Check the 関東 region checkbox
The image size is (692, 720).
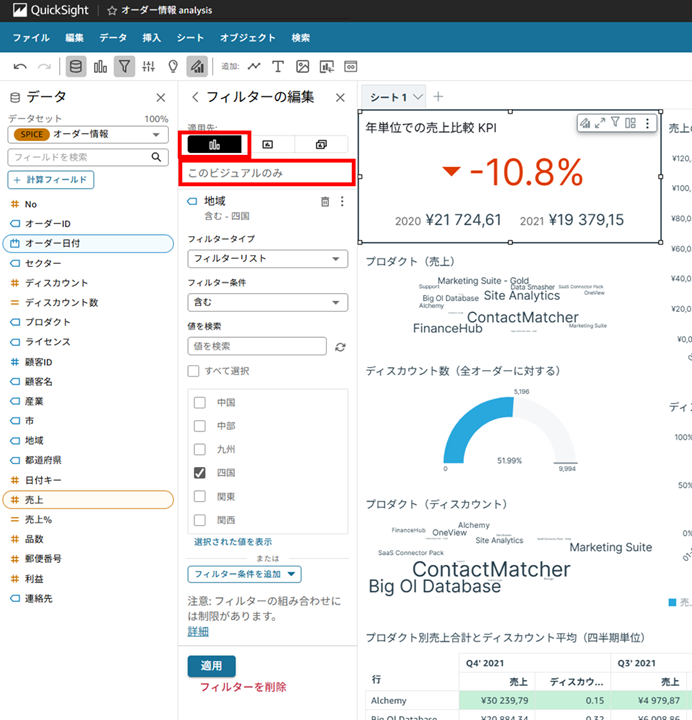point(200,496)
